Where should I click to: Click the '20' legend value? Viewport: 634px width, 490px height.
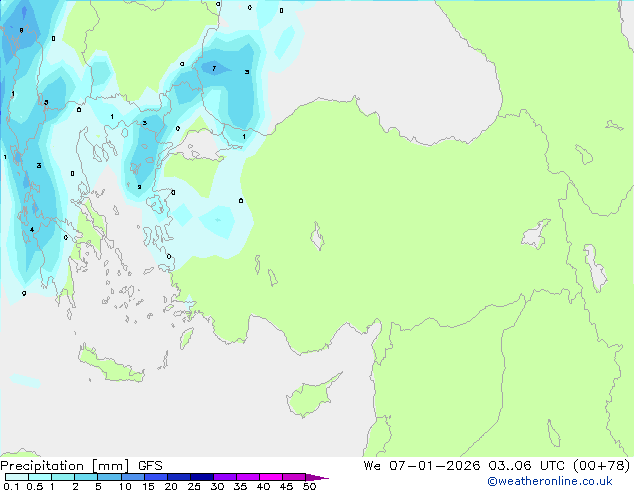coord(171,486)
